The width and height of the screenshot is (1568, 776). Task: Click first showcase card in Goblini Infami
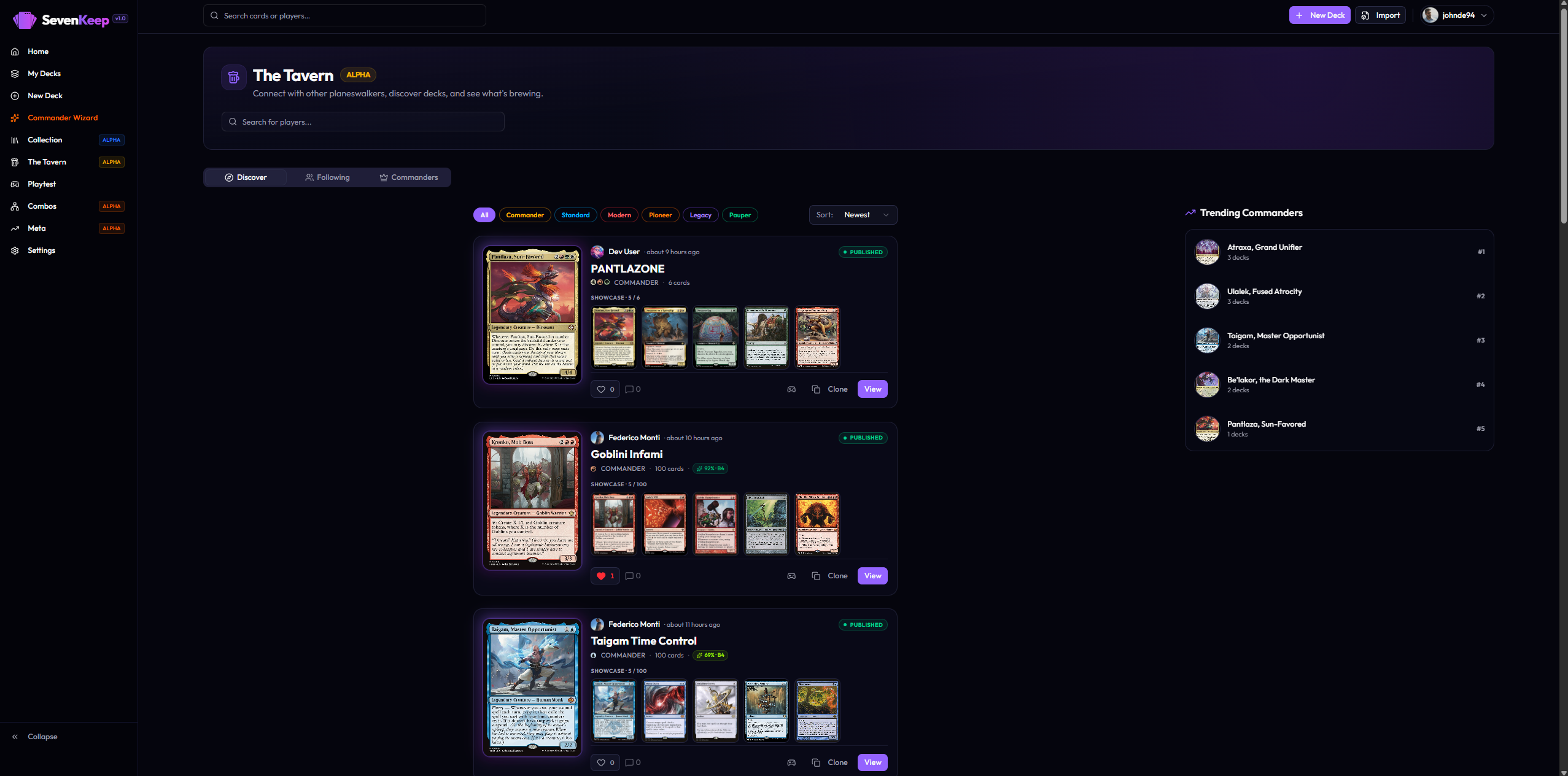coord(614,524)
